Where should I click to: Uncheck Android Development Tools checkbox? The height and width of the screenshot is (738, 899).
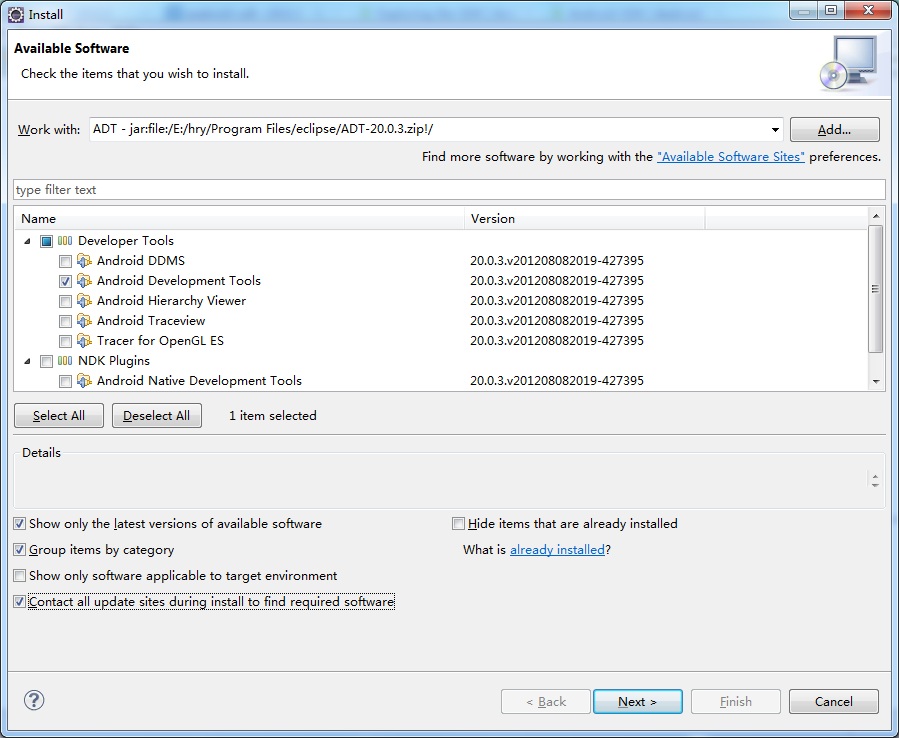point(65,281)
